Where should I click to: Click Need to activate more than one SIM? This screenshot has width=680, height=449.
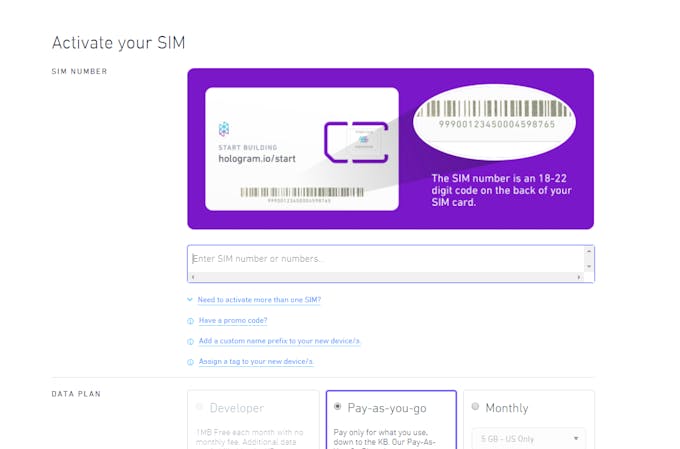point(259,300)
